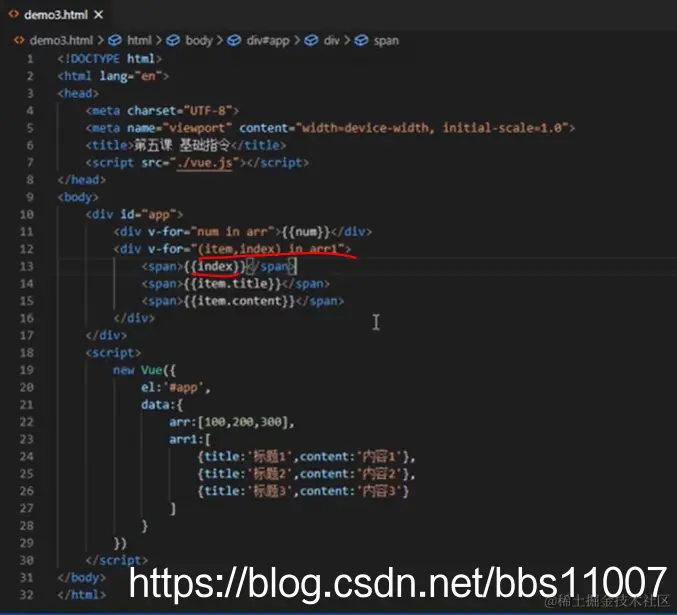This screenshot has height=615, width=677.
Task: Click the {{index}} interpolation
Action: (x=215, y=266)
